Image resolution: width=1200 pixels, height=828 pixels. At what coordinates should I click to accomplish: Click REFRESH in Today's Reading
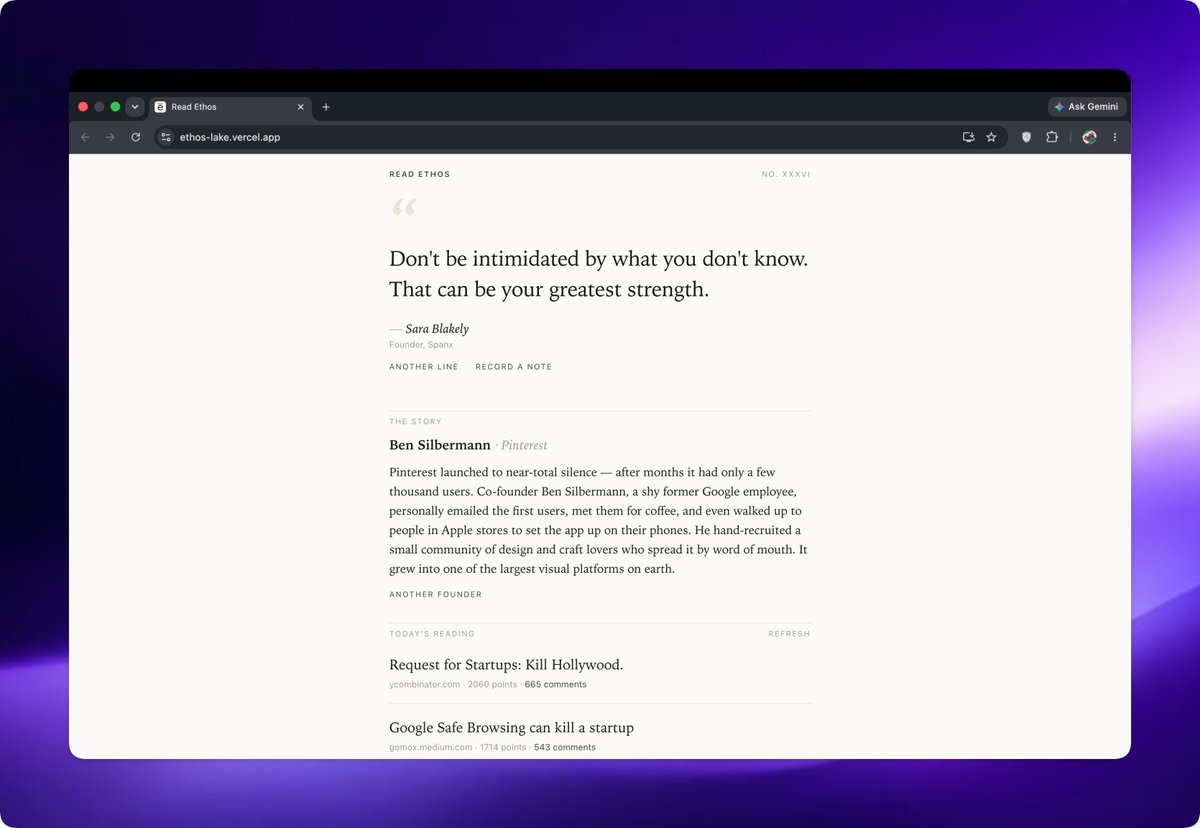[x=789, y=634]
